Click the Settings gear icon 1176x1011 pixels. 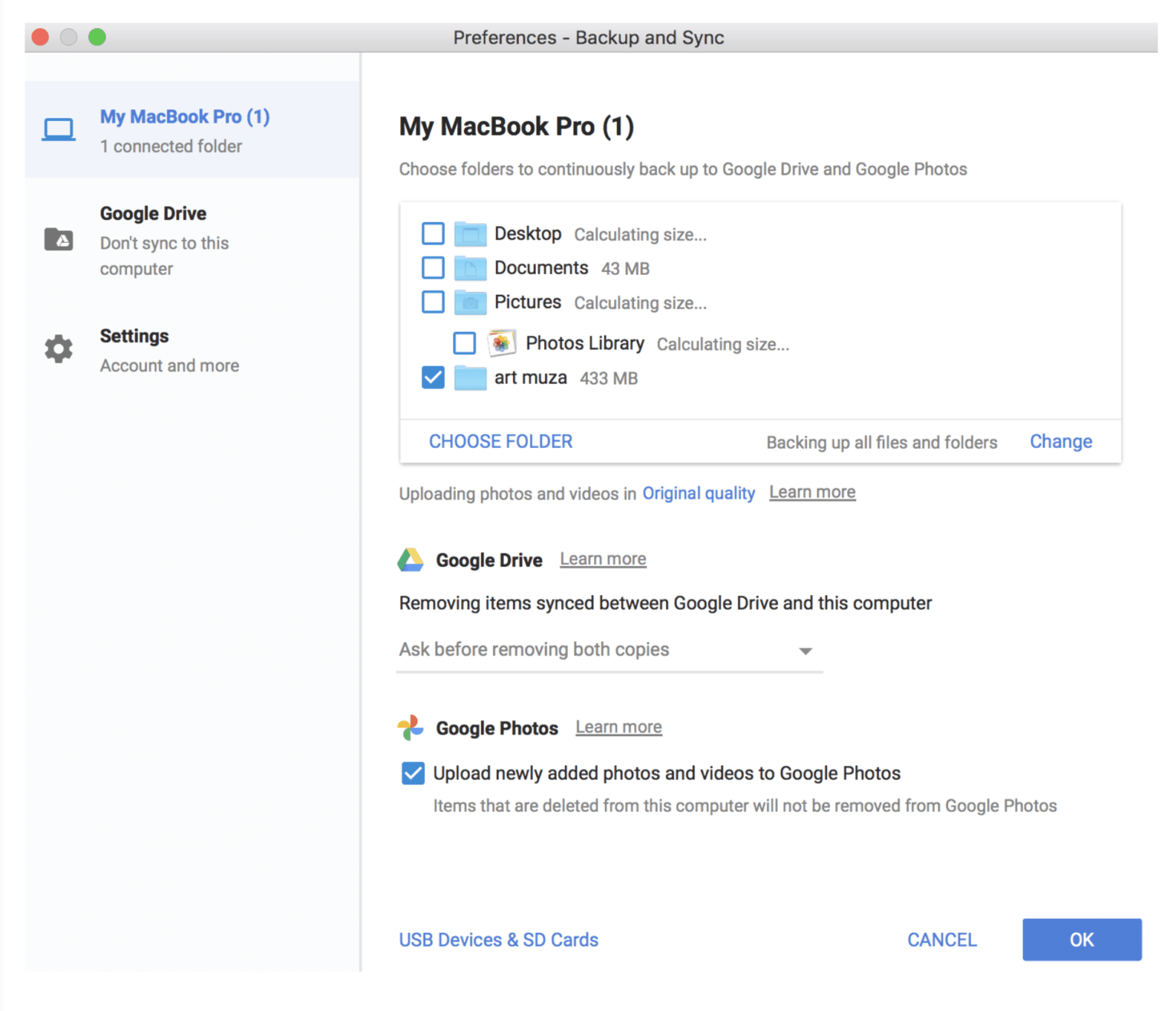58,349
